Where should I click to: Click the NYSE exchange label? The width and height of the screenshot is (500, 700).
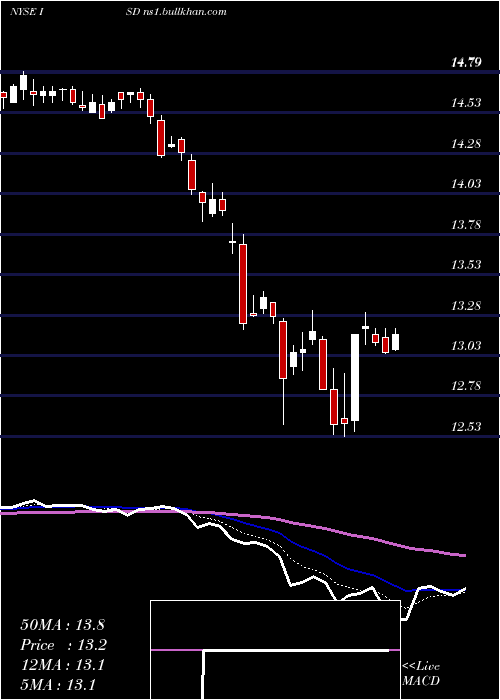pos(23,12)
